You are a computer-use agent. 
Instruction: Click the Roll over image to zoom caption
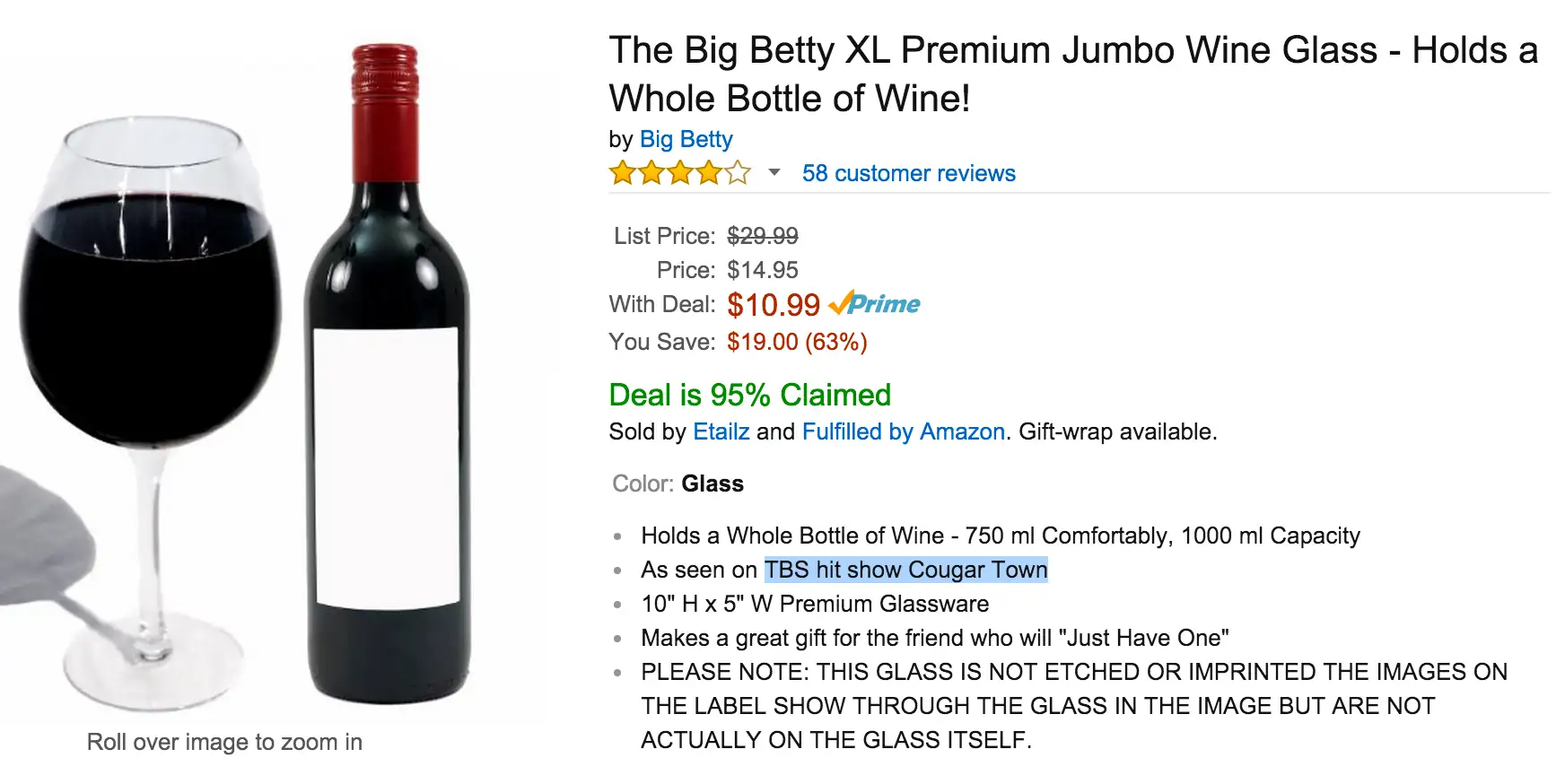(224, 742)
